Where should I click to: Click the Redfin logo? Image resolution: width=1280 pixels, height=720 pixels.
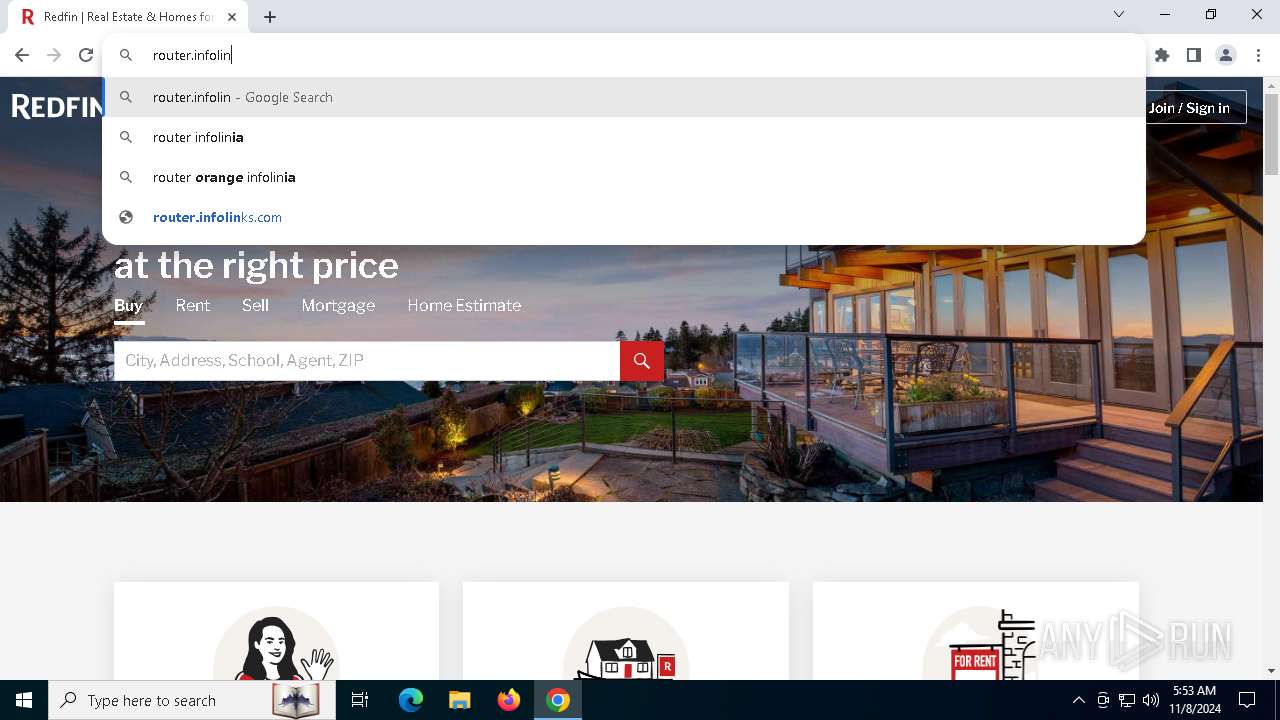[x=57, y=106]
